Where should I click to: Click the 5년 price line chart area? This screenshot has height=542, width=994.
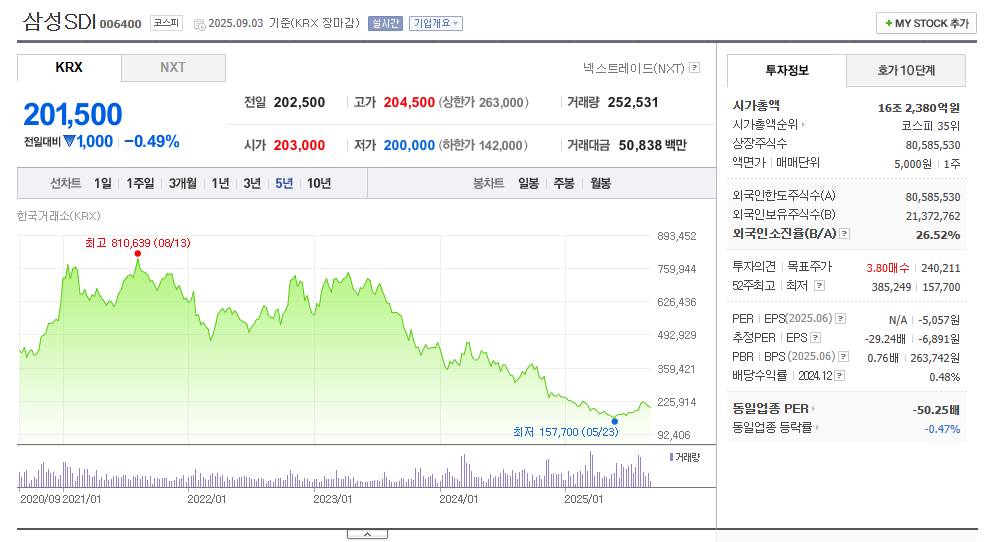point(335,339)
